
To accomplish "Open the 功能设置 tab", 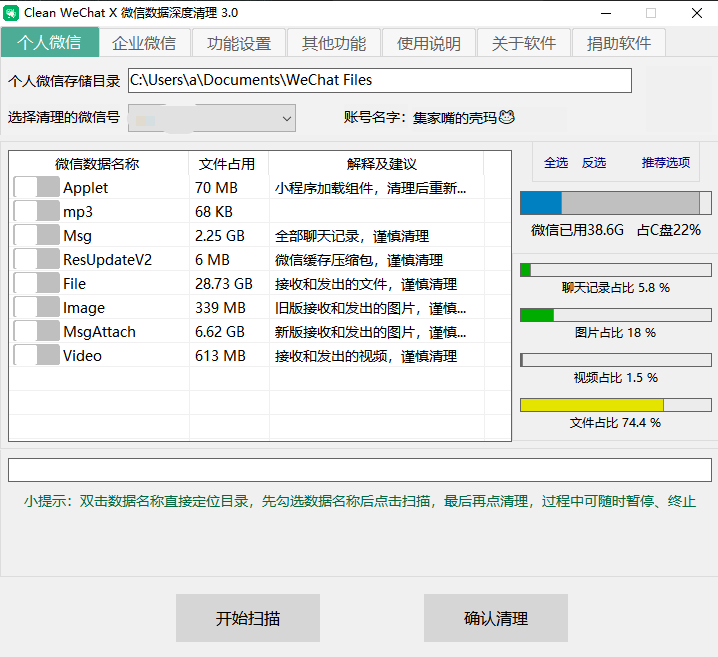I will (x=239, y=43).
